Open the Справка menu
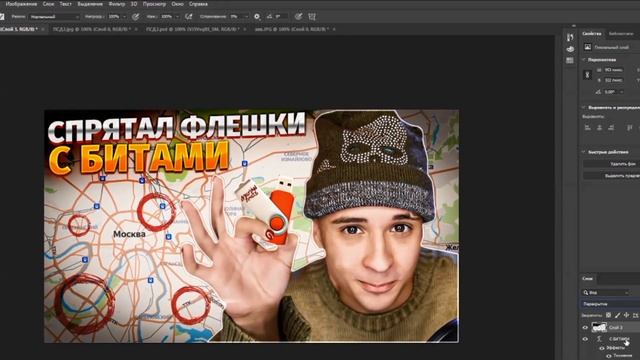 pyautogui.click(x=198, y=4)
